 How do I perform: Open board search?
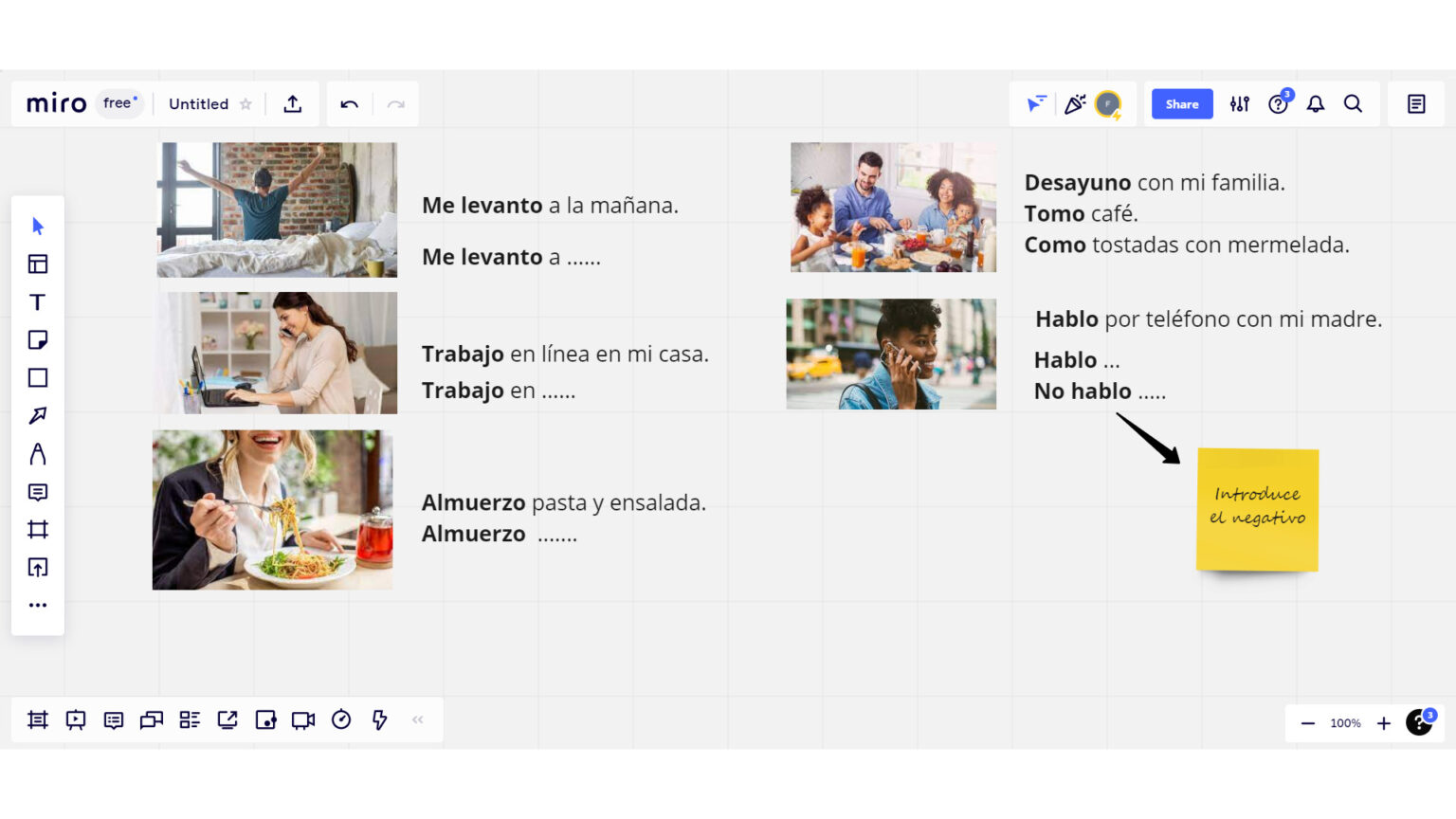tap(1354, 104)
